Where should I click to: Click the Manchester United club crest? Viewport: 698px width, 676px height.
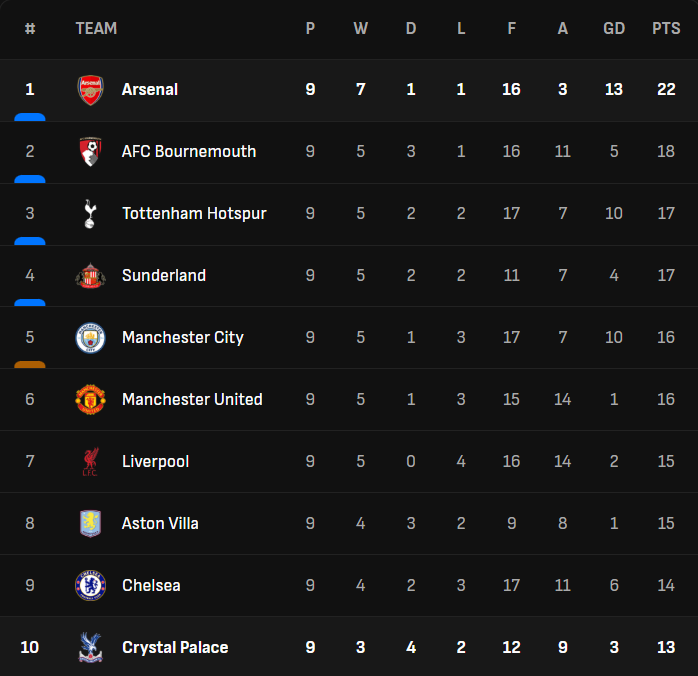(x=90, y=400)
